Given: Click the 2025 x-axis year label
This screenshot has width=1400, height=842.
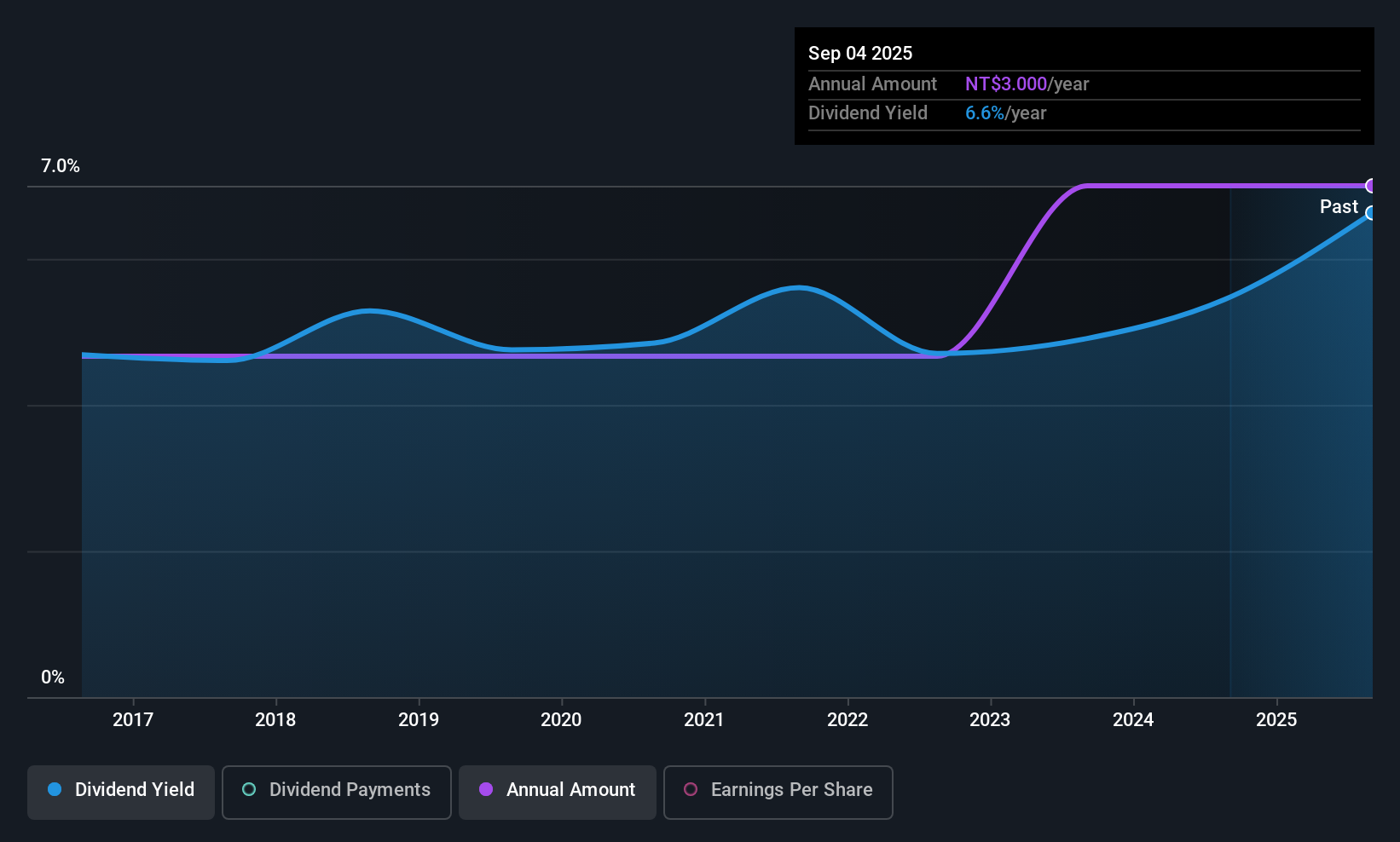Looking at the screenshot, I should click(x=1276, y=720).
